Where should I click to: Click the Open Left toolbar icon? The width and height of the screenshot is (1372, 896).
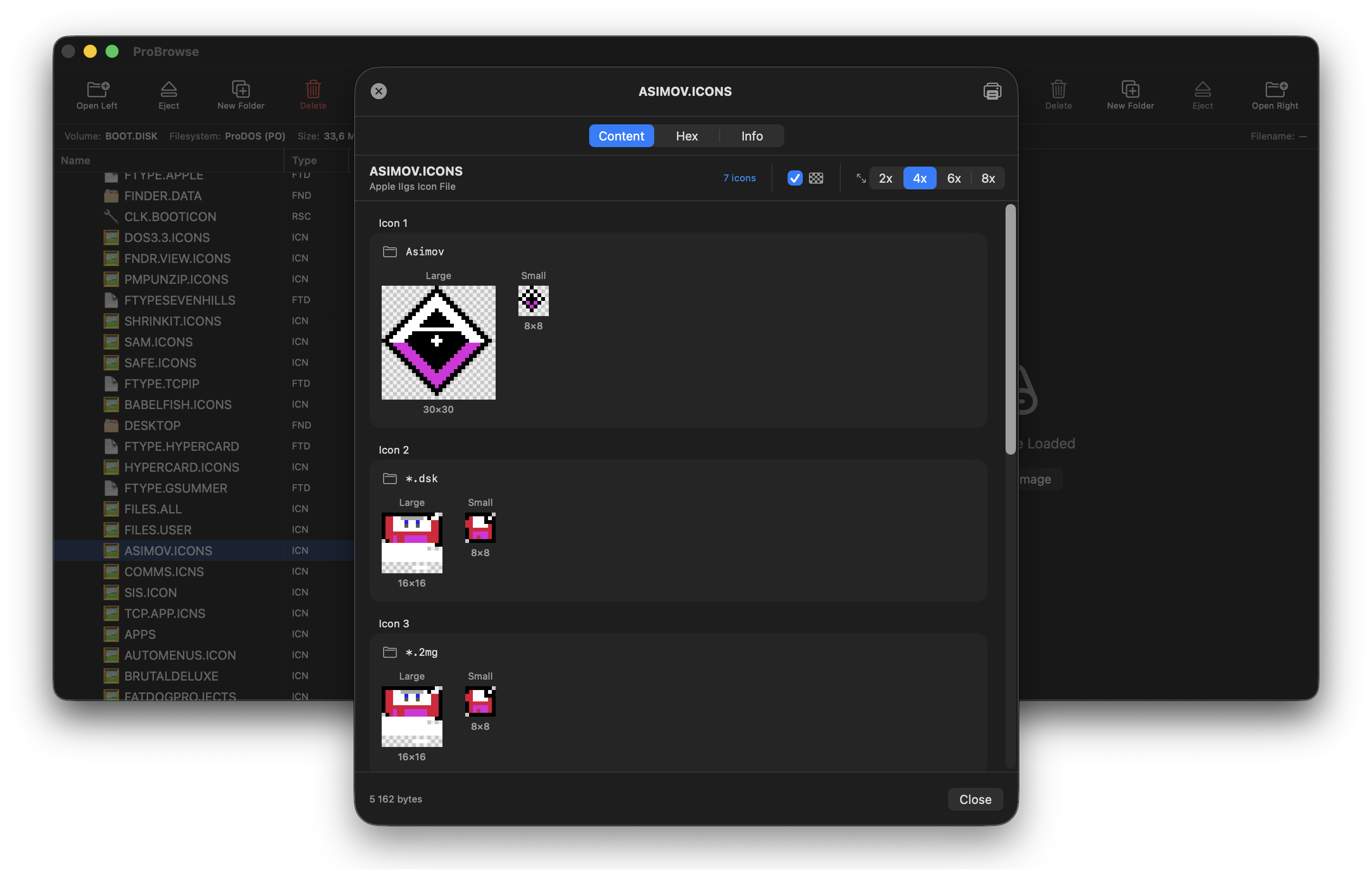point(97,89)
